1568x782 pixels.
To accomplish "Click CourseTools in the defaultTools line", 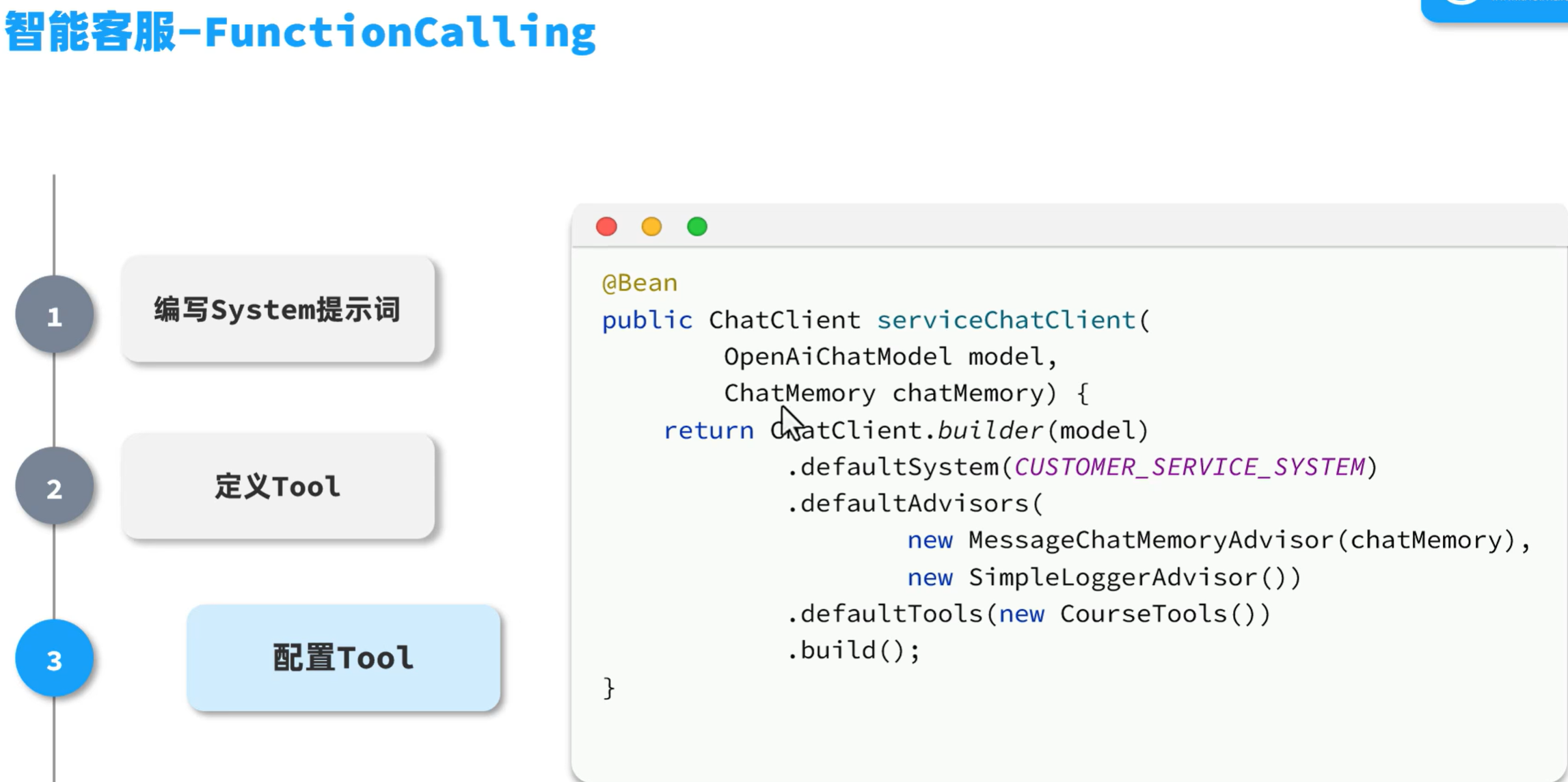I will pos(1144,614).
